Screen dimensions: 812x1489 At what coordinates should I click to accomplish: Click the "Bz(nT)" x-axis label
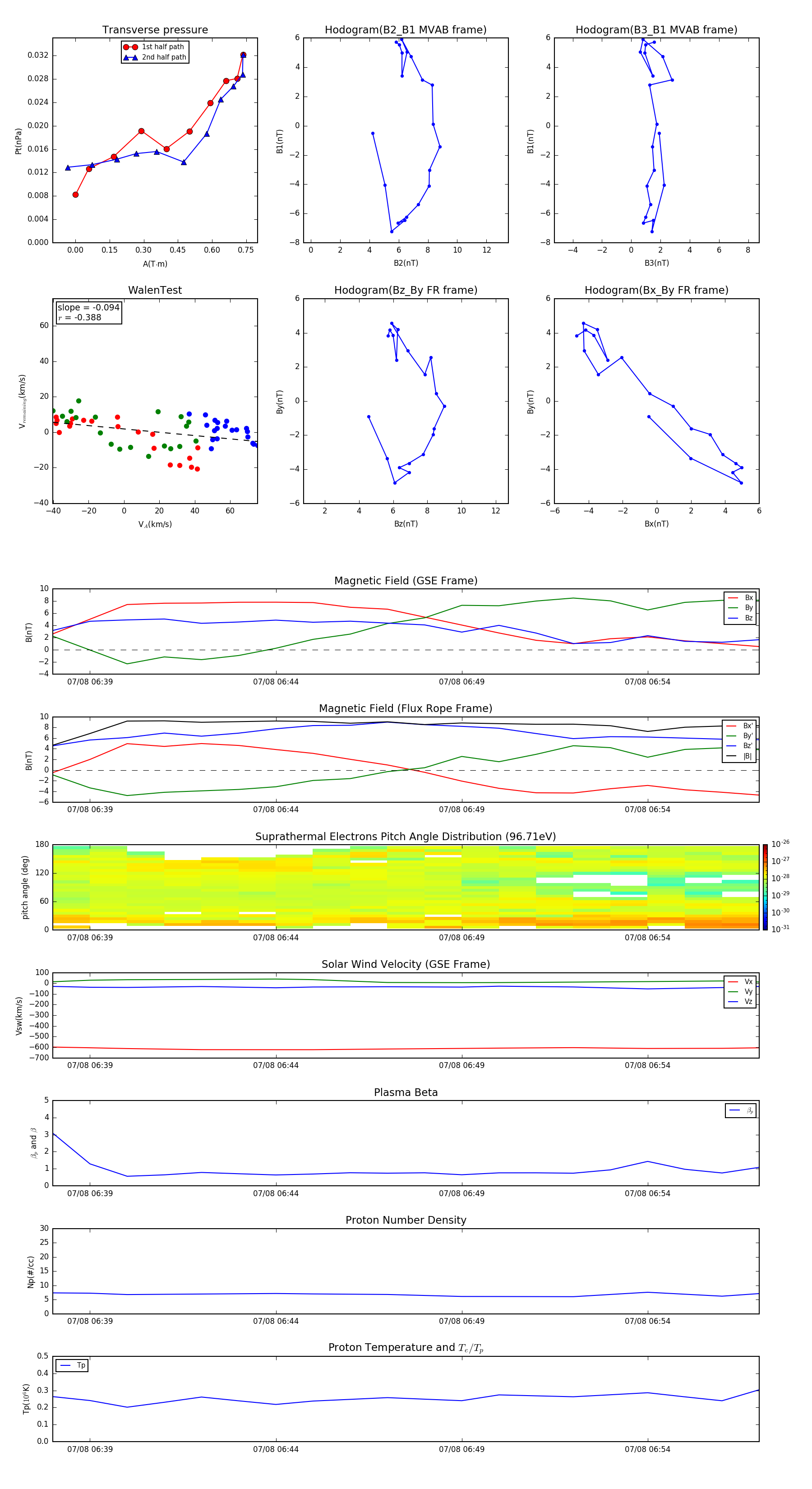tap(406, 524)
